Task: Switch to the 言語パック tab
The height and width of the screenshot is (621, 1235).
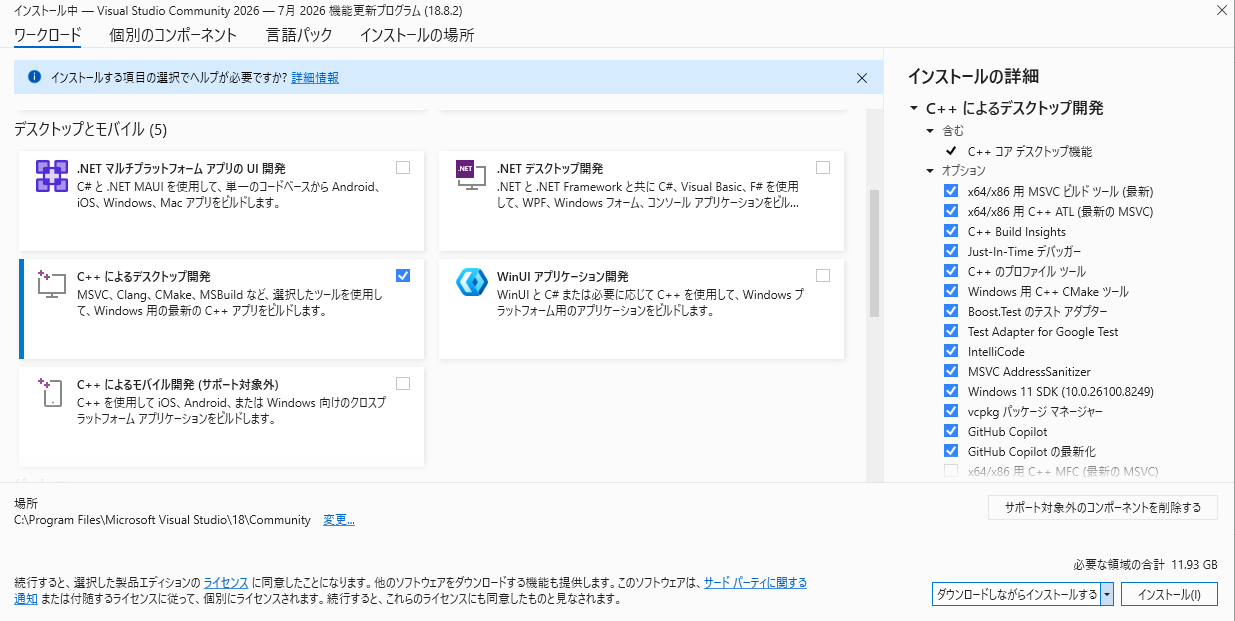Action: (299, 35)
